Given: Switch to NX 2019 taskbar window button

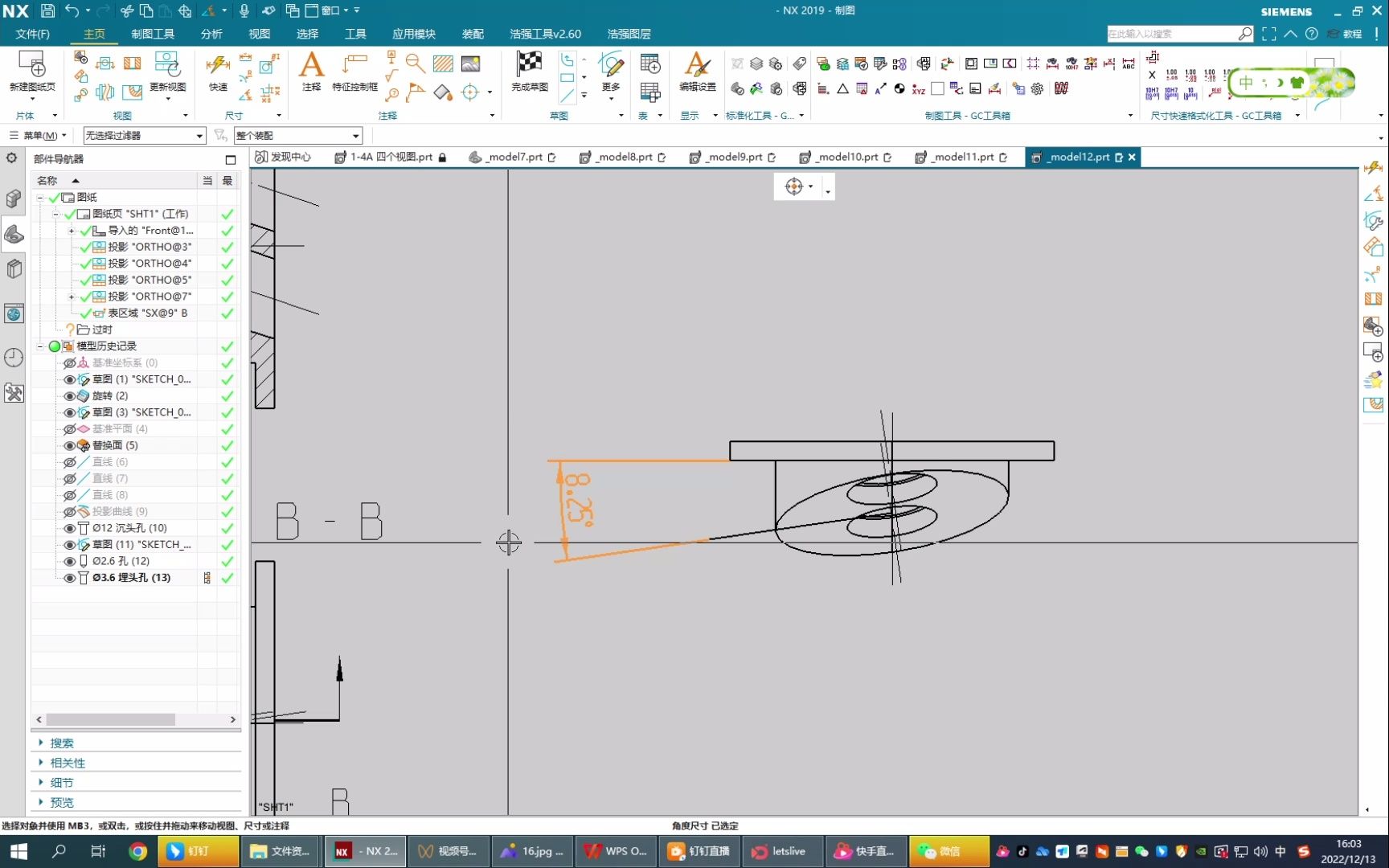Looking at the screenshot, I should click(x=365, y=851).
